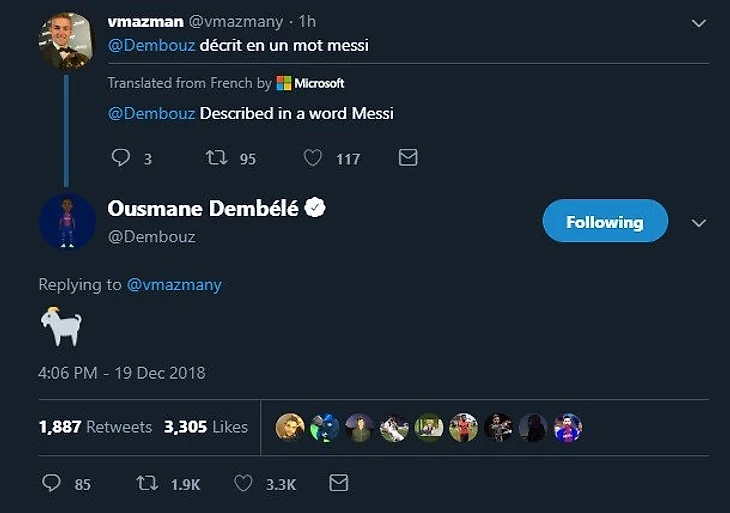Like vmazman's tweet with 117 likes
This screenshot has height=513, width=730.
pyautogui.click(x=312, y=158)
